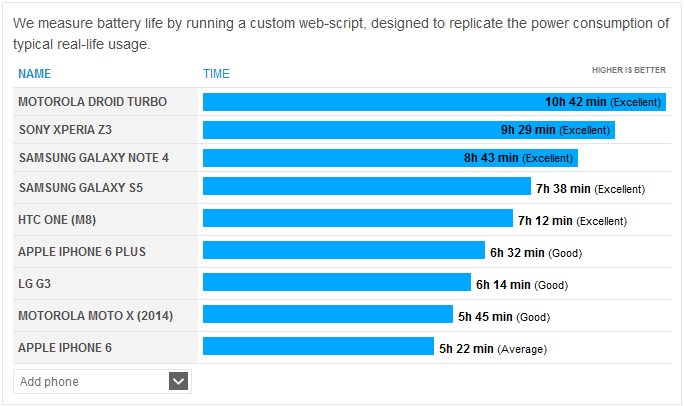The width and height of the screenshot is (684, 406).
Task: Open the Add phone dropdown arrow
Action: (179, 381)
